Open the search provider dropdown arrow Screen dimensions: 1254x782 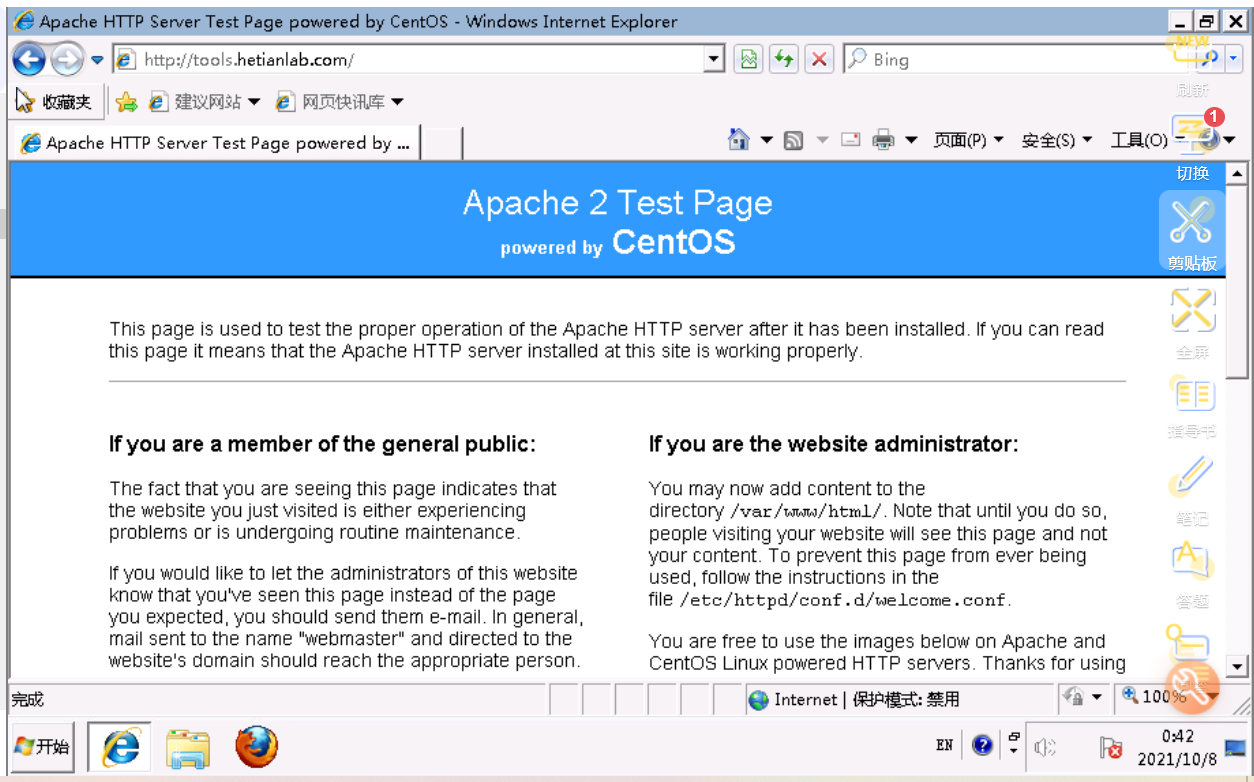pyautogui.click(x=1233, y=60)
